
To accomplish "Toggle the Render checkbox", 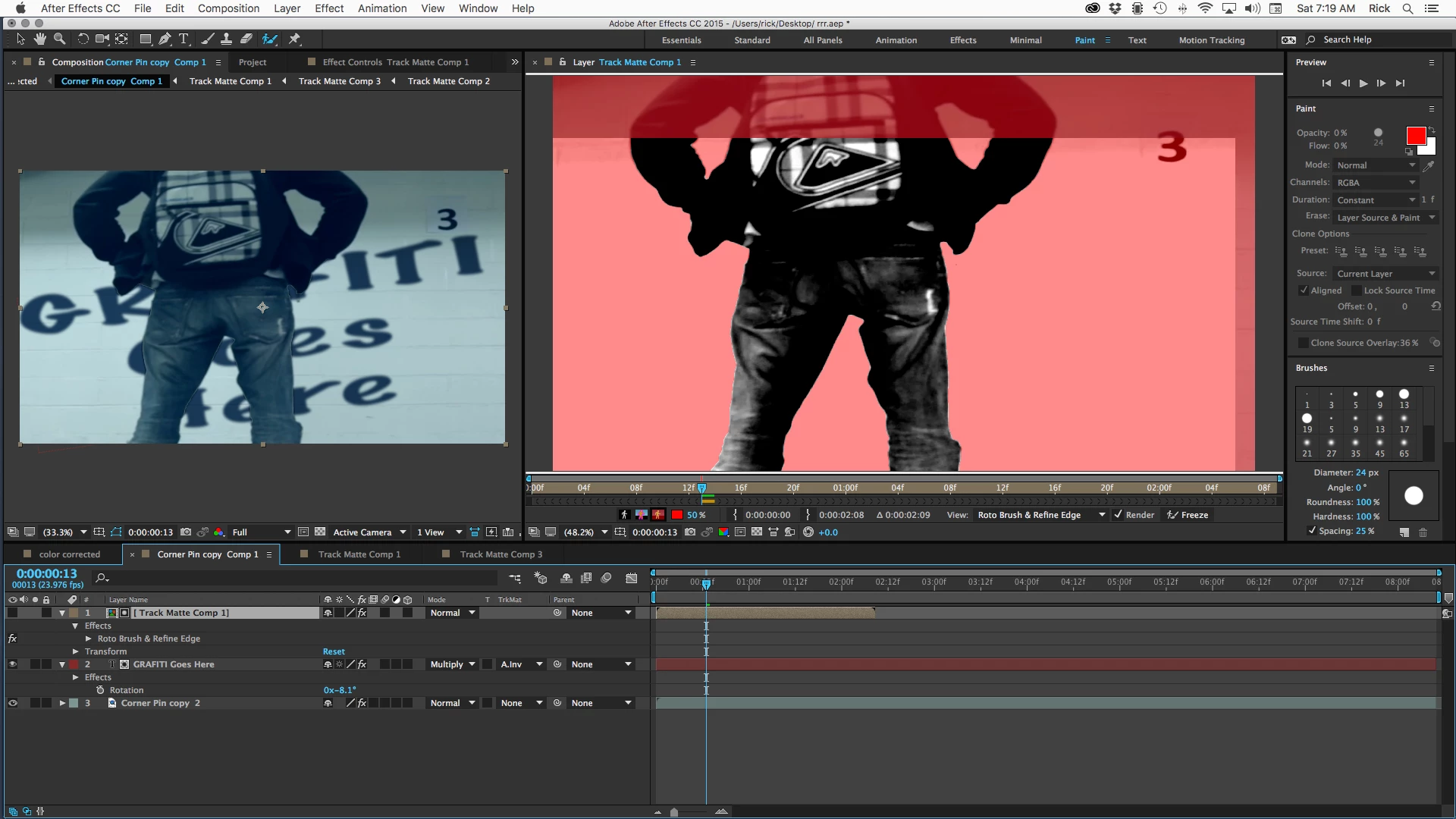I will click(x=1118, y=515).
